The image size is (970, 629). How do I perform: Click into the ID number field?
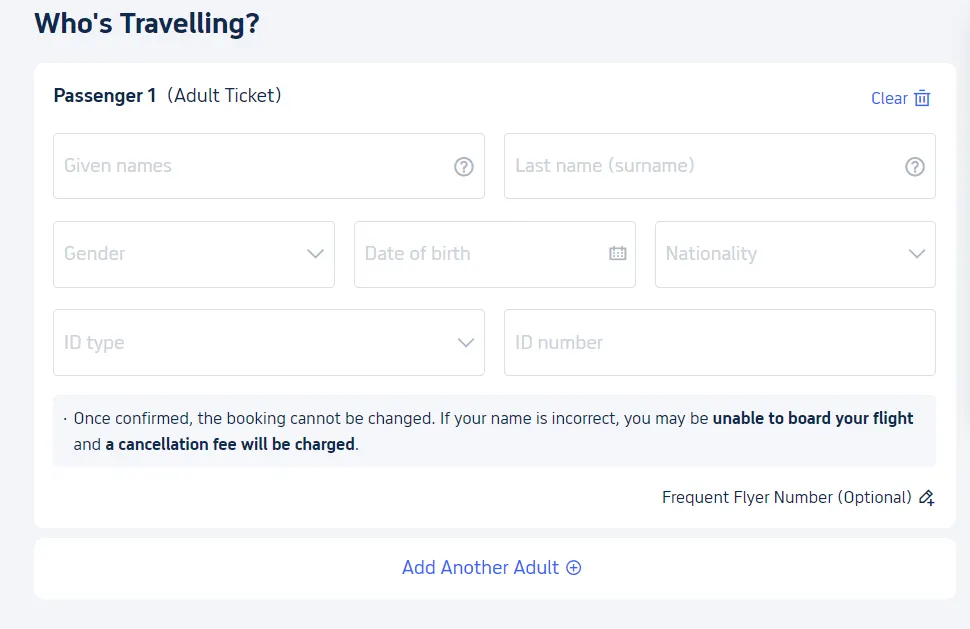(719, 343)
